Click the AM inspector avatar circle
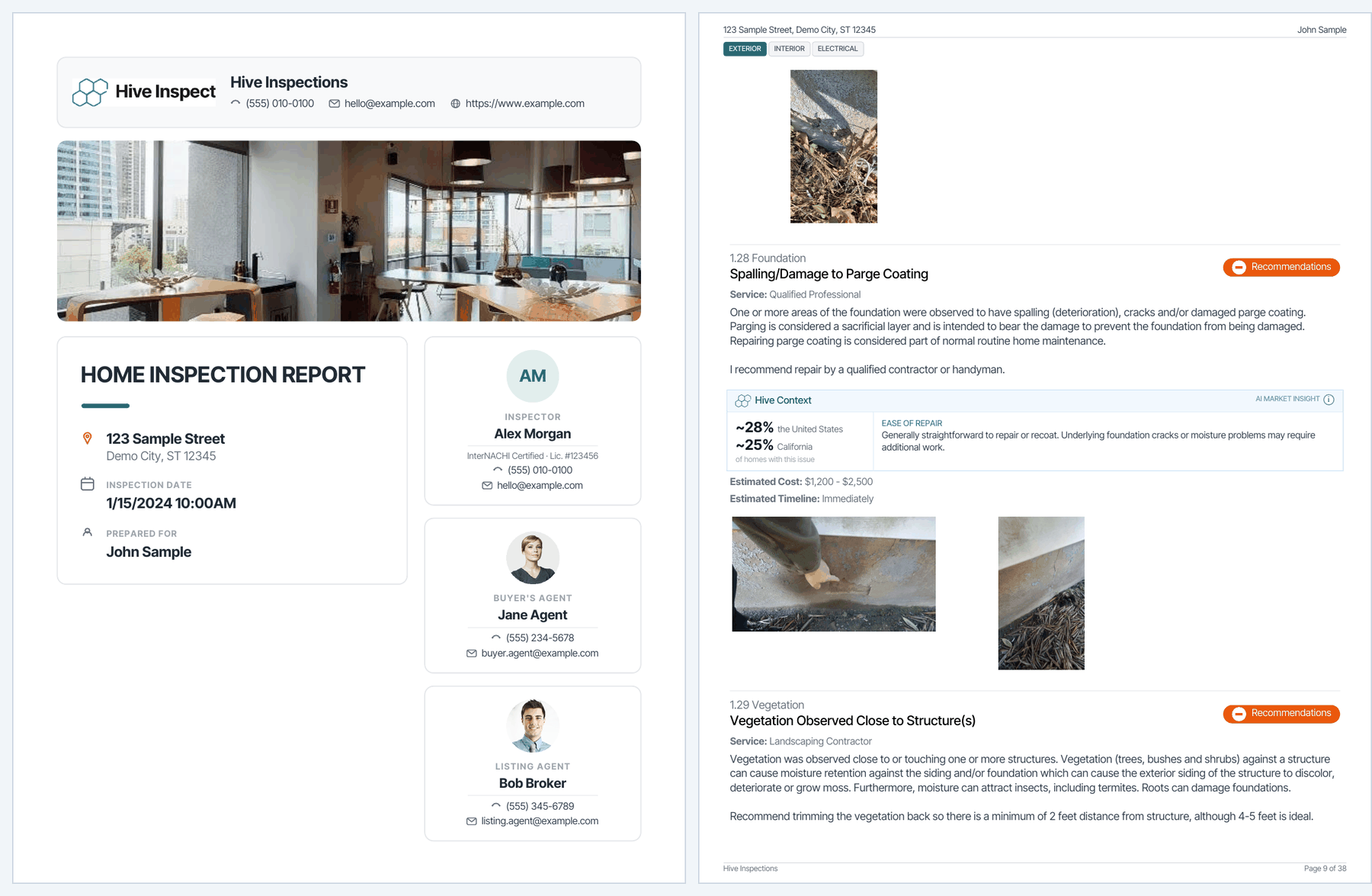Image resolution: width=1372 pixels, height=896 pixels. click(x=533, y=376)
